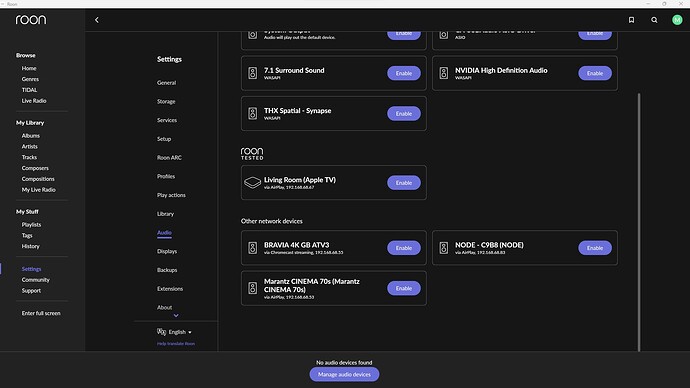690x388 pixels.
Task: Click the audio list vertical scrollbar
Action: [x=639, y=222]
